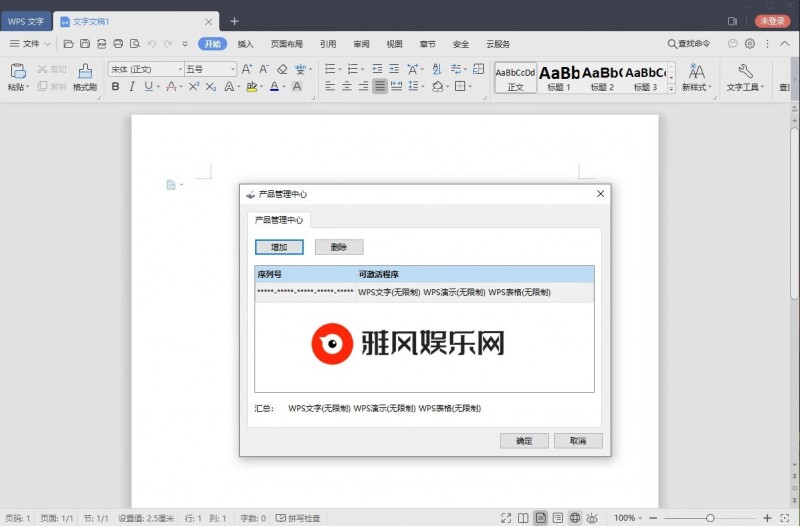Click the zoom slider handle

710,518
